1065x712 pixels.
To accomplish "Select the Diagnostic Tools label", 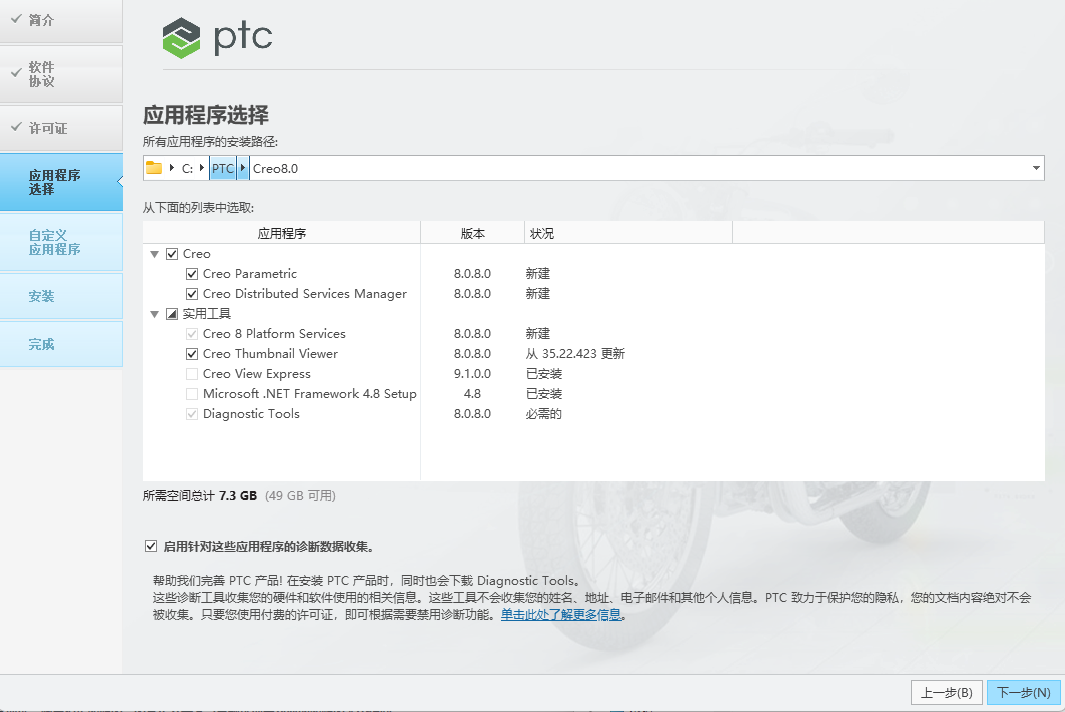I will pos(251,414).
